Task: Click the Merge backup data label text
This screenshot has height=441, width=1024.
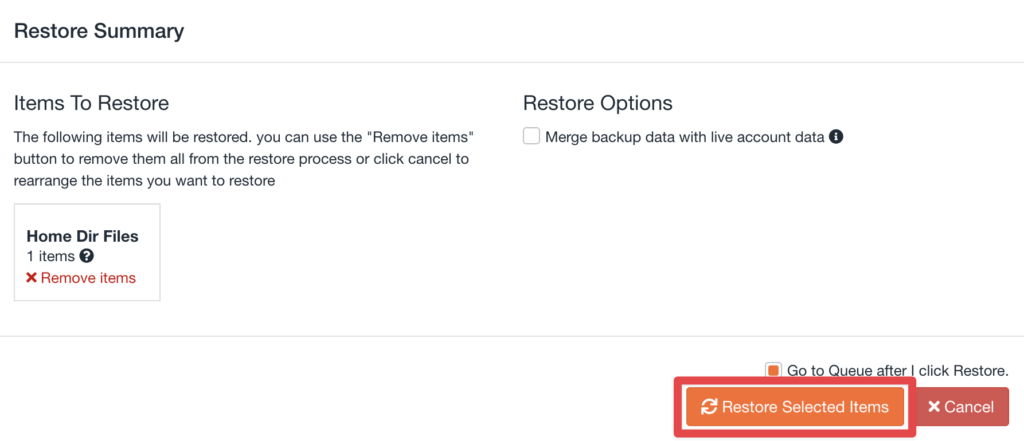Action: pos(684,137)
